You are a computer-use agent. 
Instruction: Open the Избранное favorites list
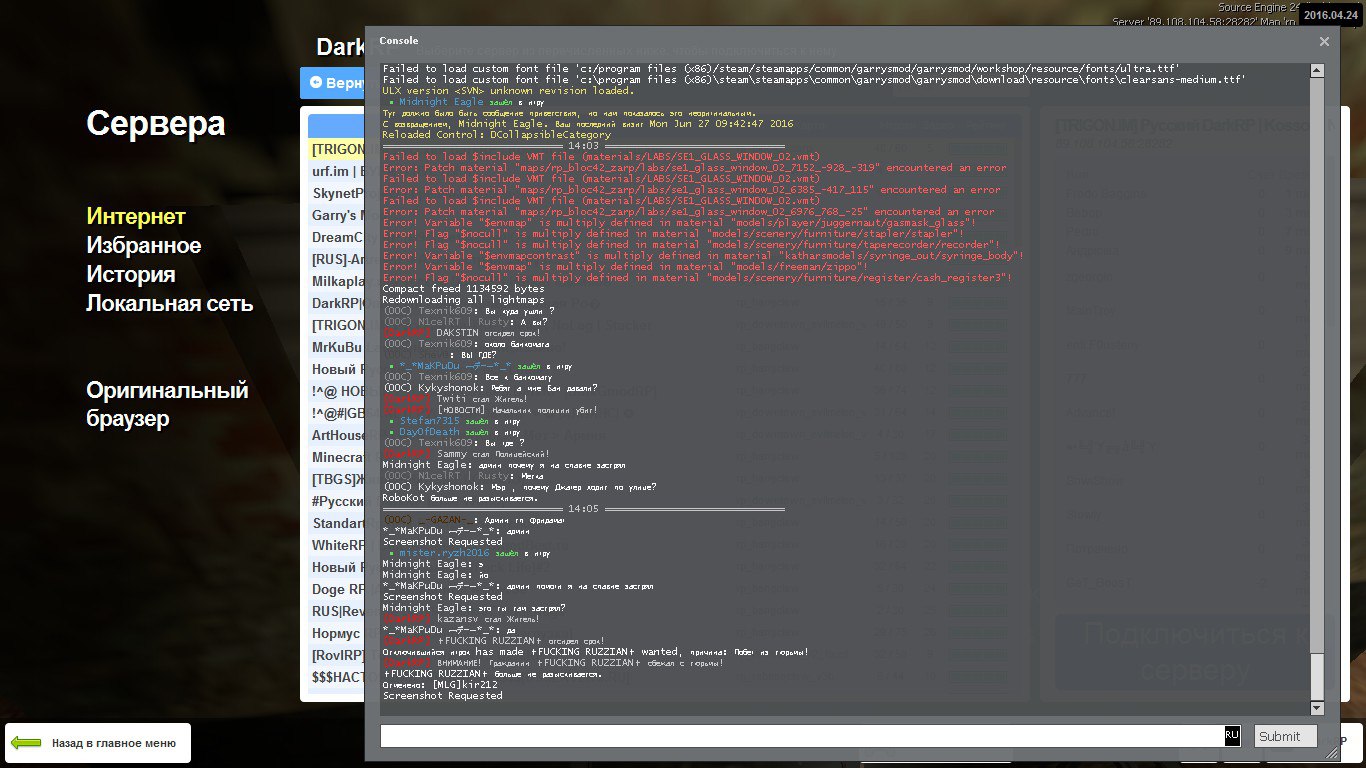(143, 245)
